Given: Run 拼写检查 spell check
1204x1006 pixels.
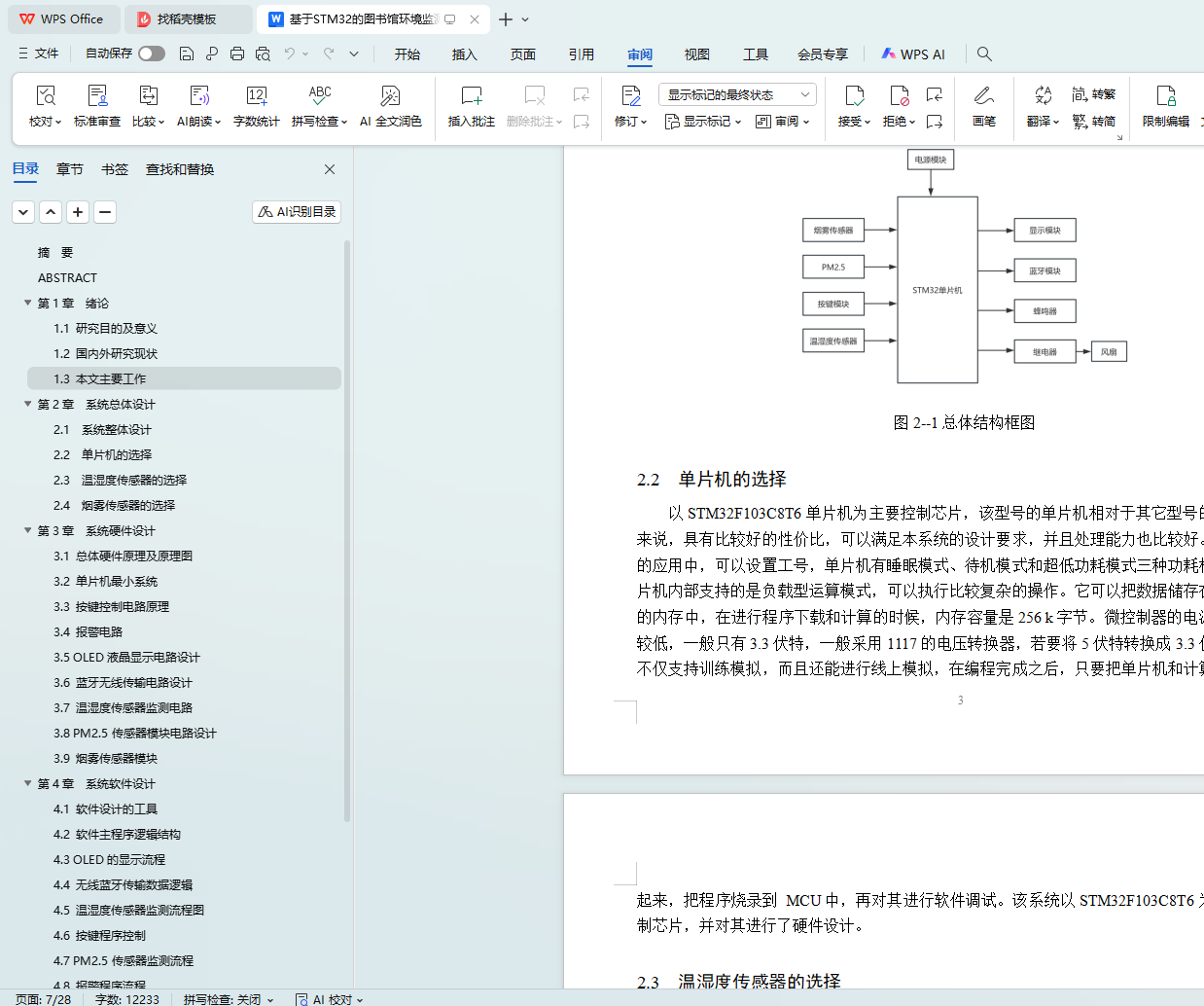Looking at the screenshot, I should coord(319,107).
